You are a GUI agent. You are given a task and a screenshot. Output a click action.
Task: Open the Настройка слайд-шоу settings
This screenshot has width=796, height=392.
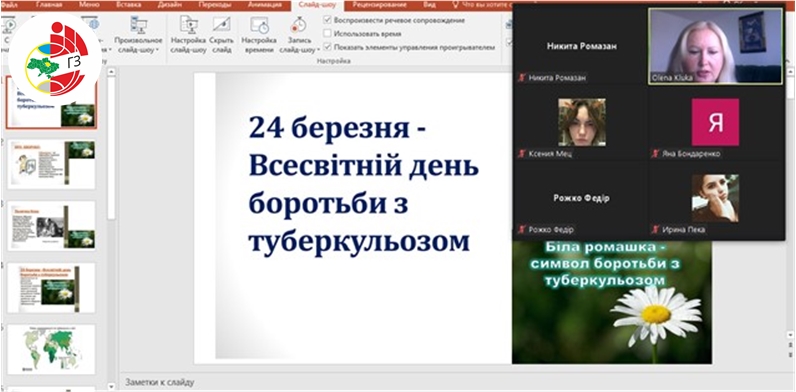click(188, 34)
